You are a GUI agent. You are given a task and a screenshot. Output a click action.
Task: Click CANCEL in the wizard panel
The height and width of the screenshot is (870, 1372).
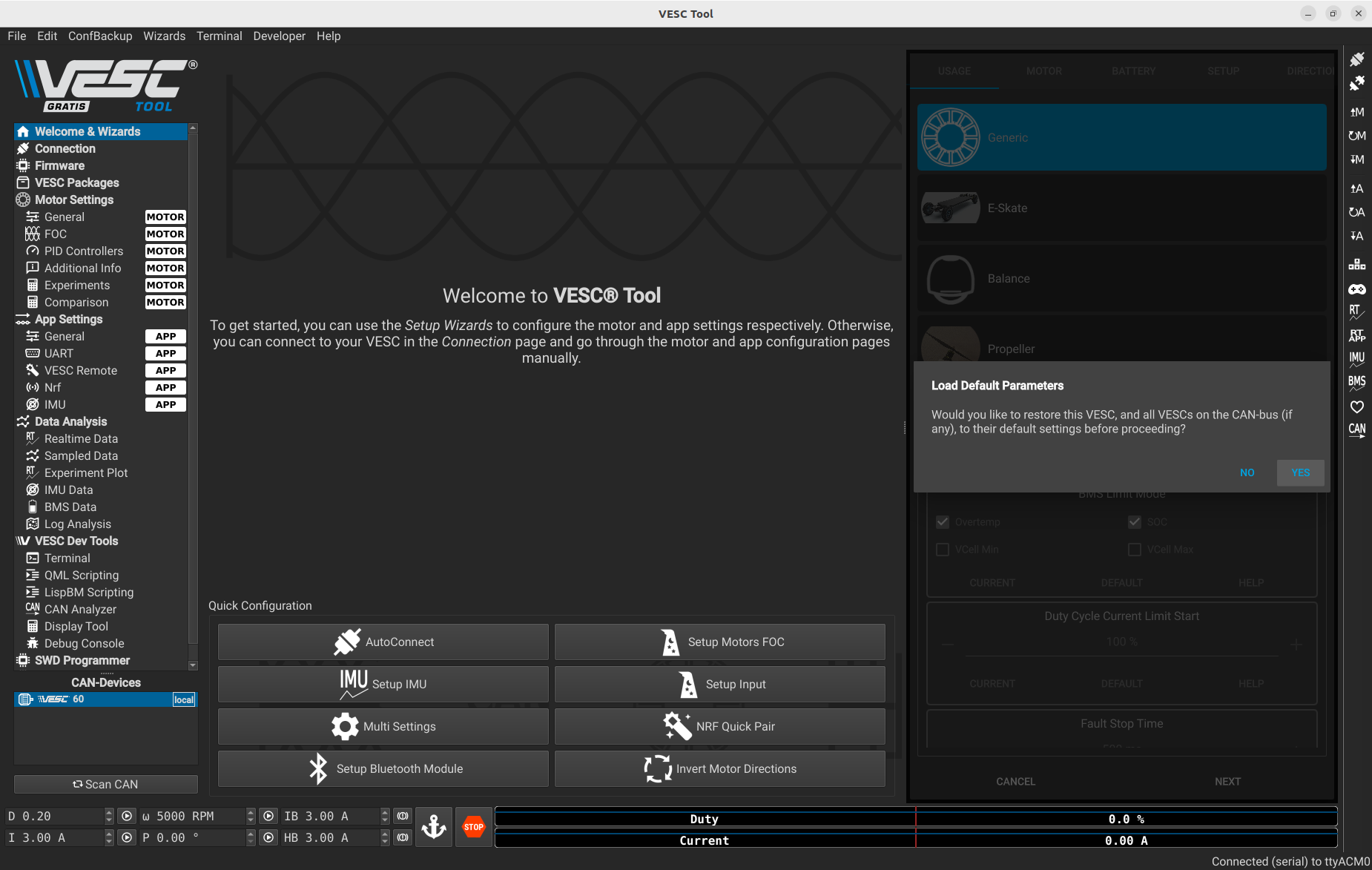tap(1015, 782)
